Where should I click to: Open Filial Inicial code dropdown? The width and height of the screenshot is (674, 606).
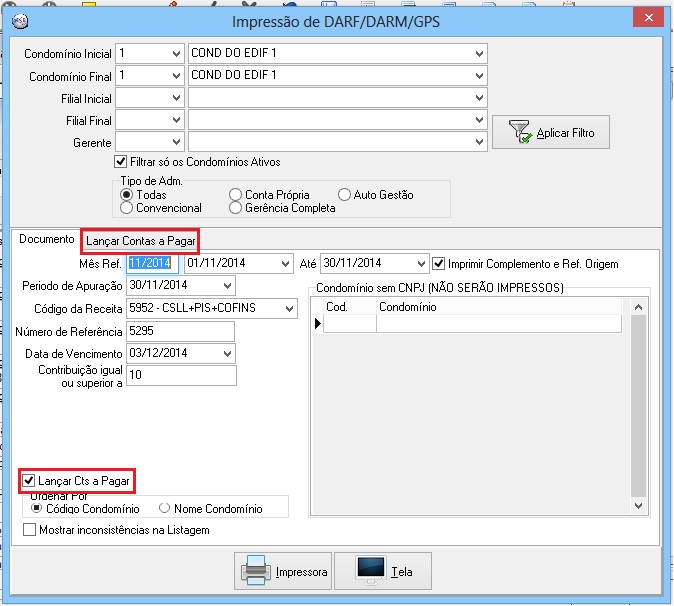click(176, 98)
